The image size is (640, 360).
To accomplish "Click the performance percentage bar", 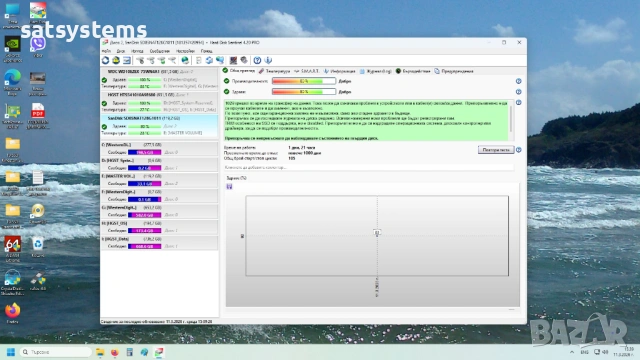I will click(x=304, y=81).
